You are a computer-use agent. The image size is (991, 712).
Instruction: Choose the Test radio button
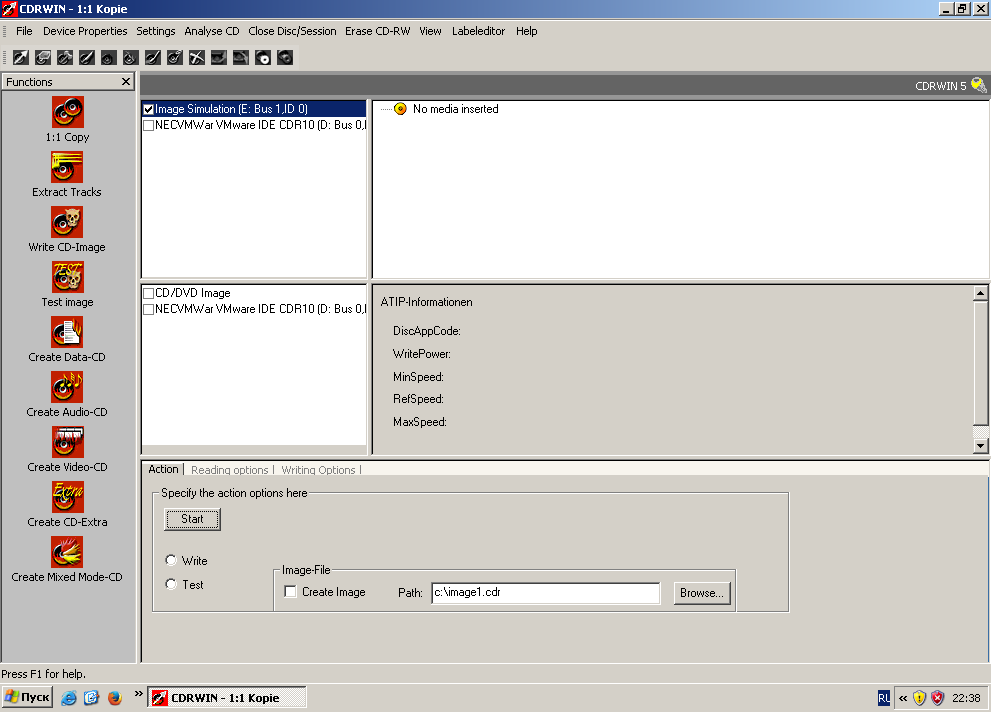[171, 585]
